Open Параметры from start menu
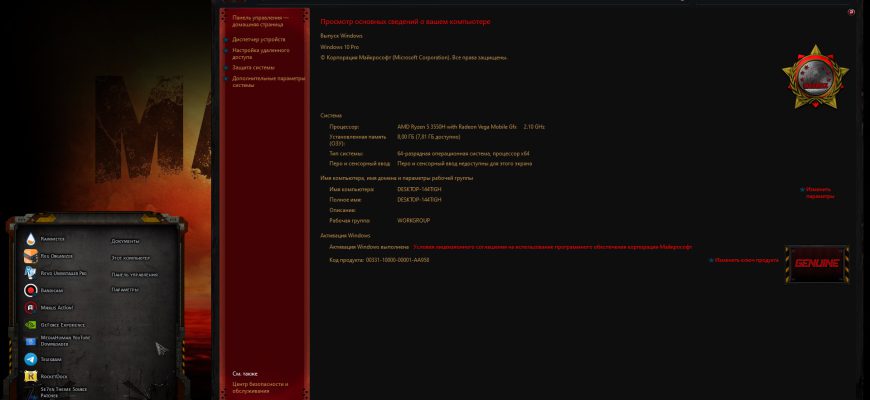 (x=125, y=290)
